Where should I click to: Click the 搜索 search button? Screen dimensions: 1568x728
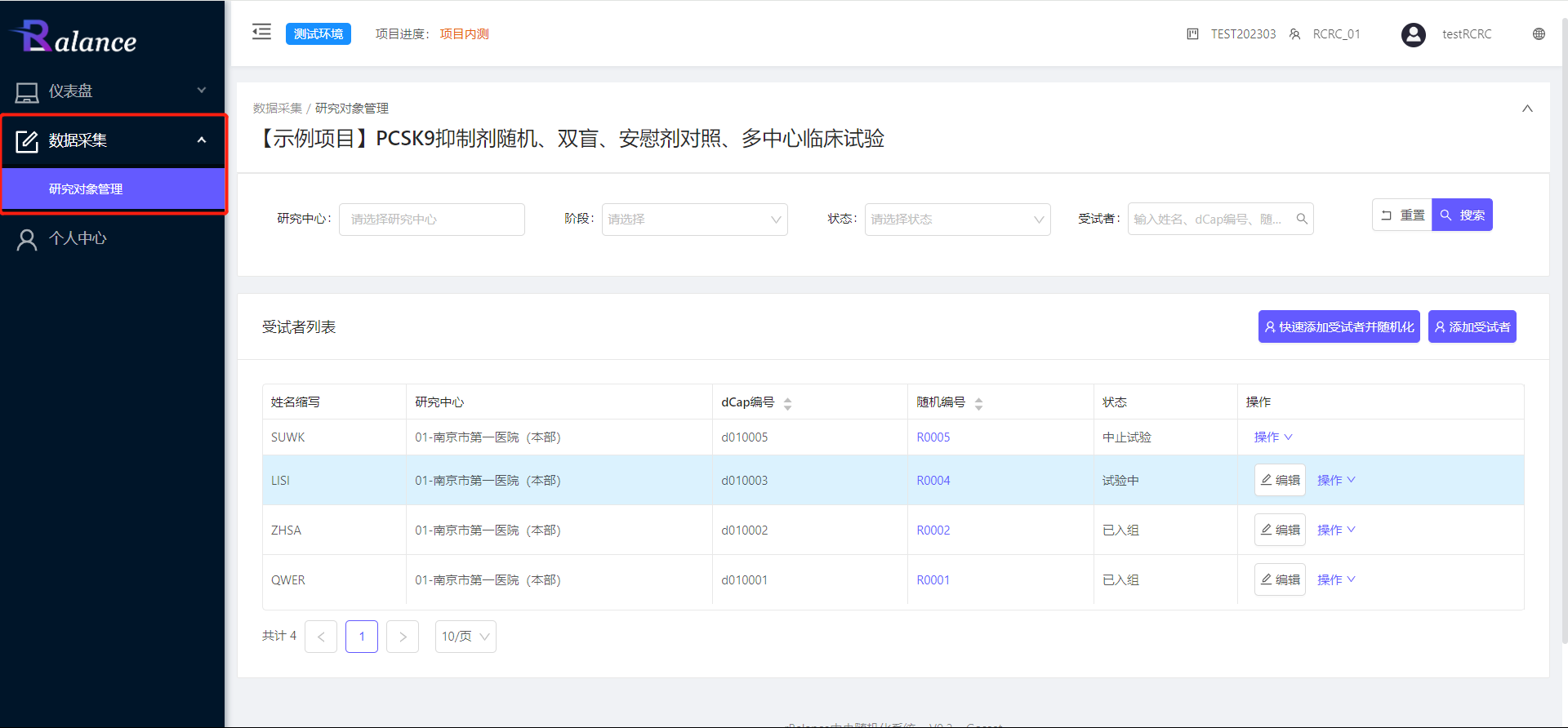tap(1462, 215)
